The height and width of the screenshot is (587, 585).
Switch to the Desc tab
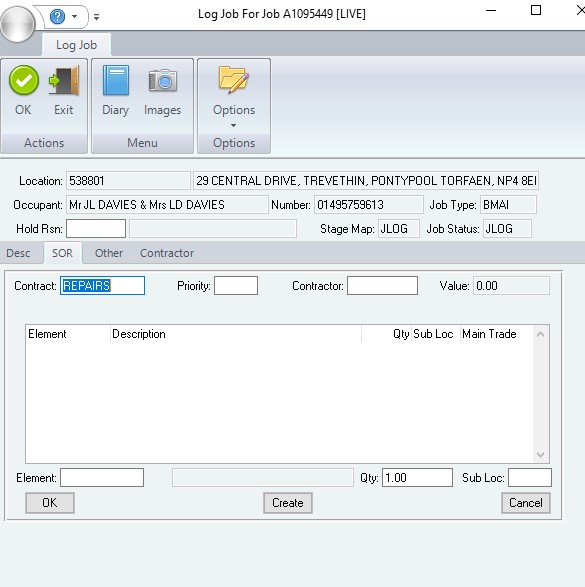pos(18,253)
